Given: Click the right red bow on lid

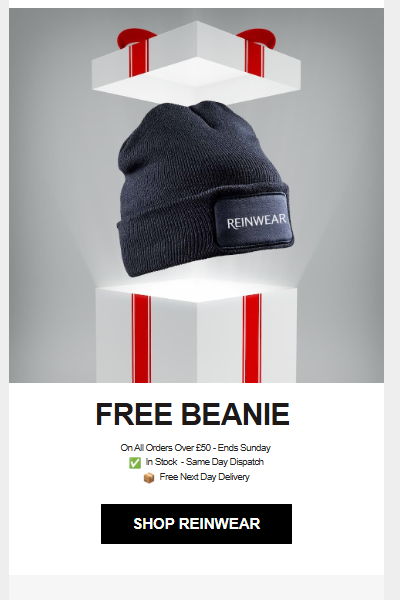Looking at the screenshot, I should 258,39.
